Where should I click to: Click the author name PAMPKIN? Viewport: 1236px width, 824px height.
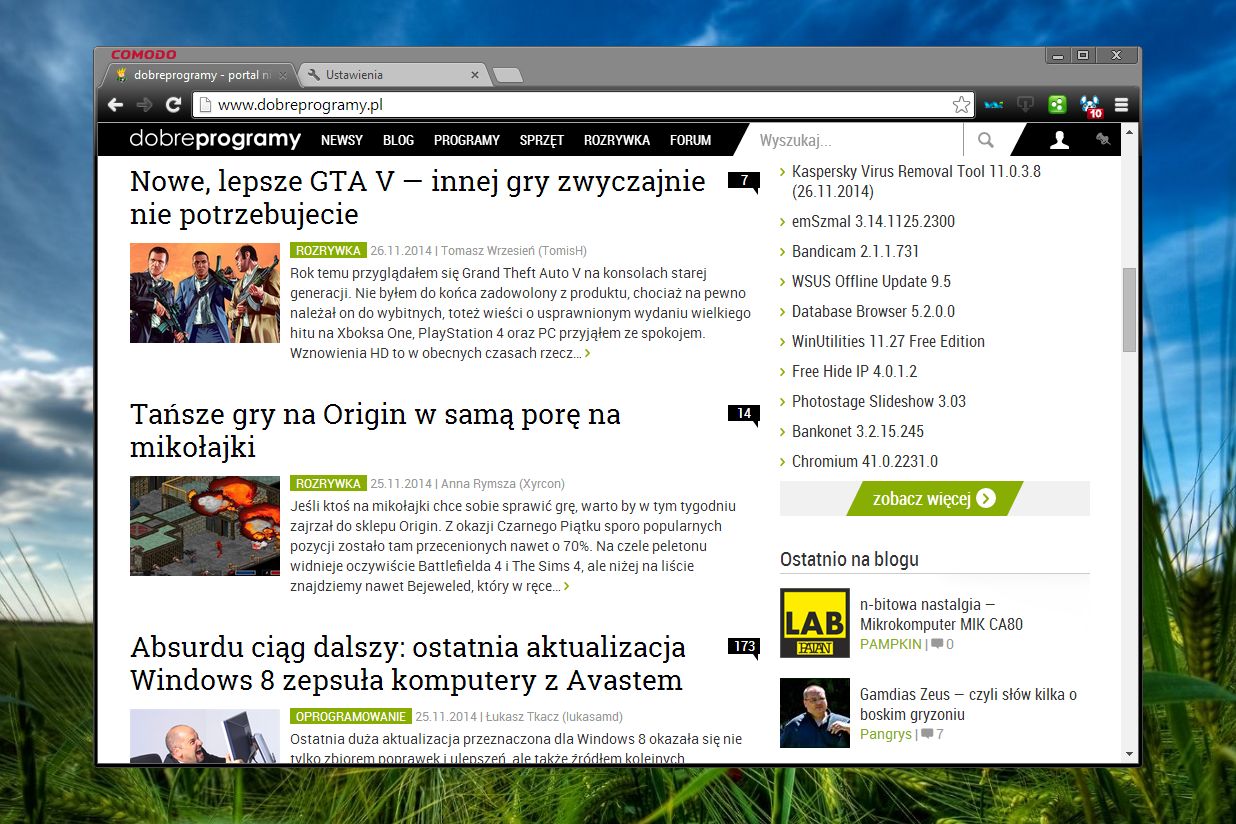coord(890,644)
